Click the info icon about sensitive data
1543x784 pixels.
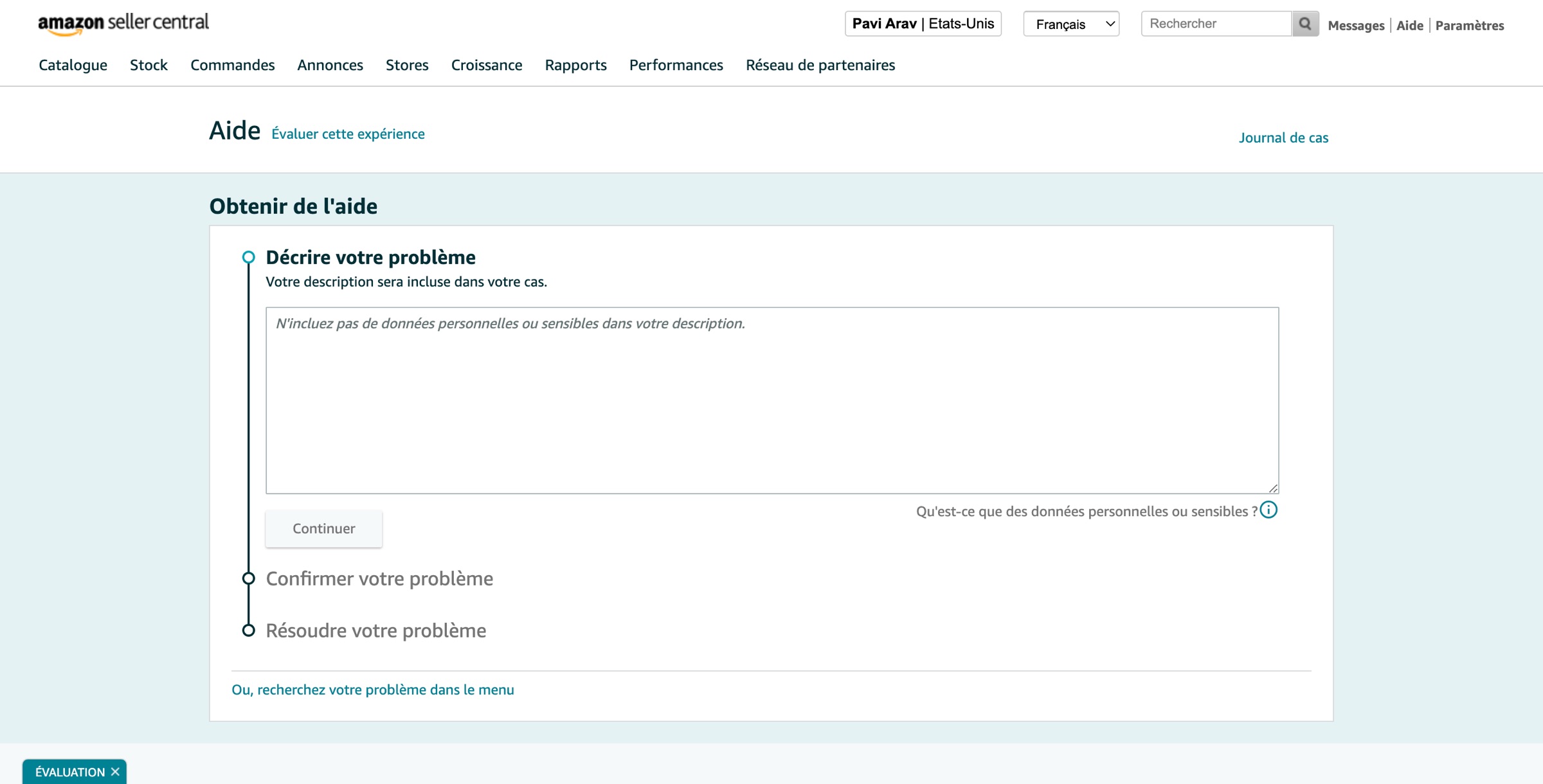(x=1268, y=510)
